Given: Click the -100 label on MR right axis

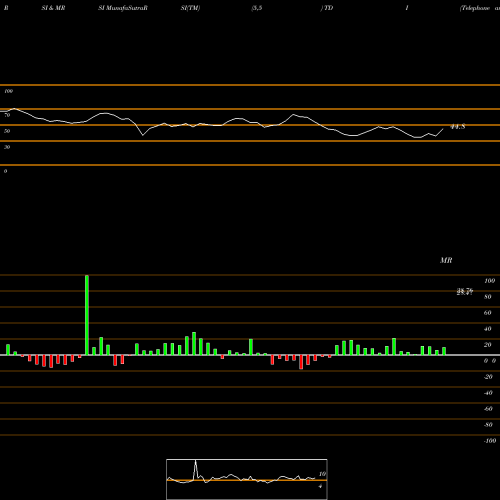Looking at the screenshot, I should 490,441.
